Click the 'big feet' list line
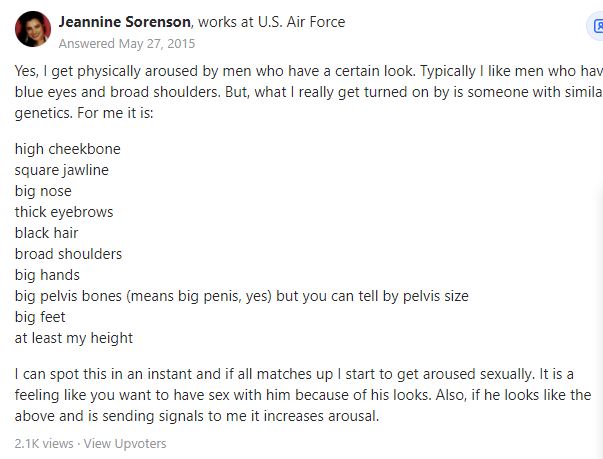 [x=39, y=317]
